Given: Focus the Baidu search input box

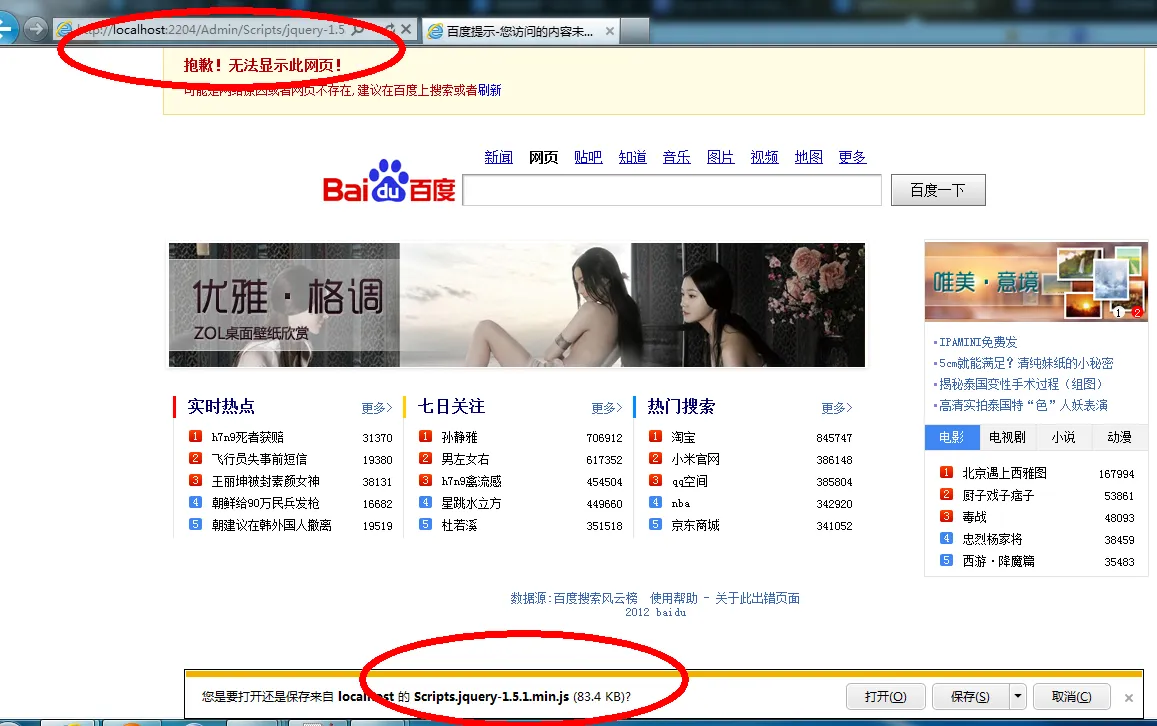Looking at the screenshot, I should tap(671, 190).
